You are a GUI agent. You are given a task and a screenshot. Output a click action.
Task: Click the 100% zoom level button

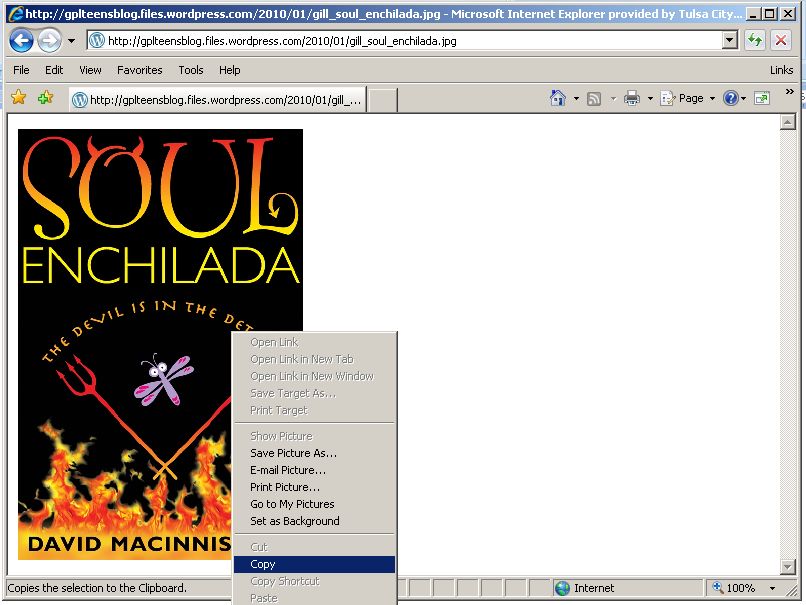click(x=734, y=588)
